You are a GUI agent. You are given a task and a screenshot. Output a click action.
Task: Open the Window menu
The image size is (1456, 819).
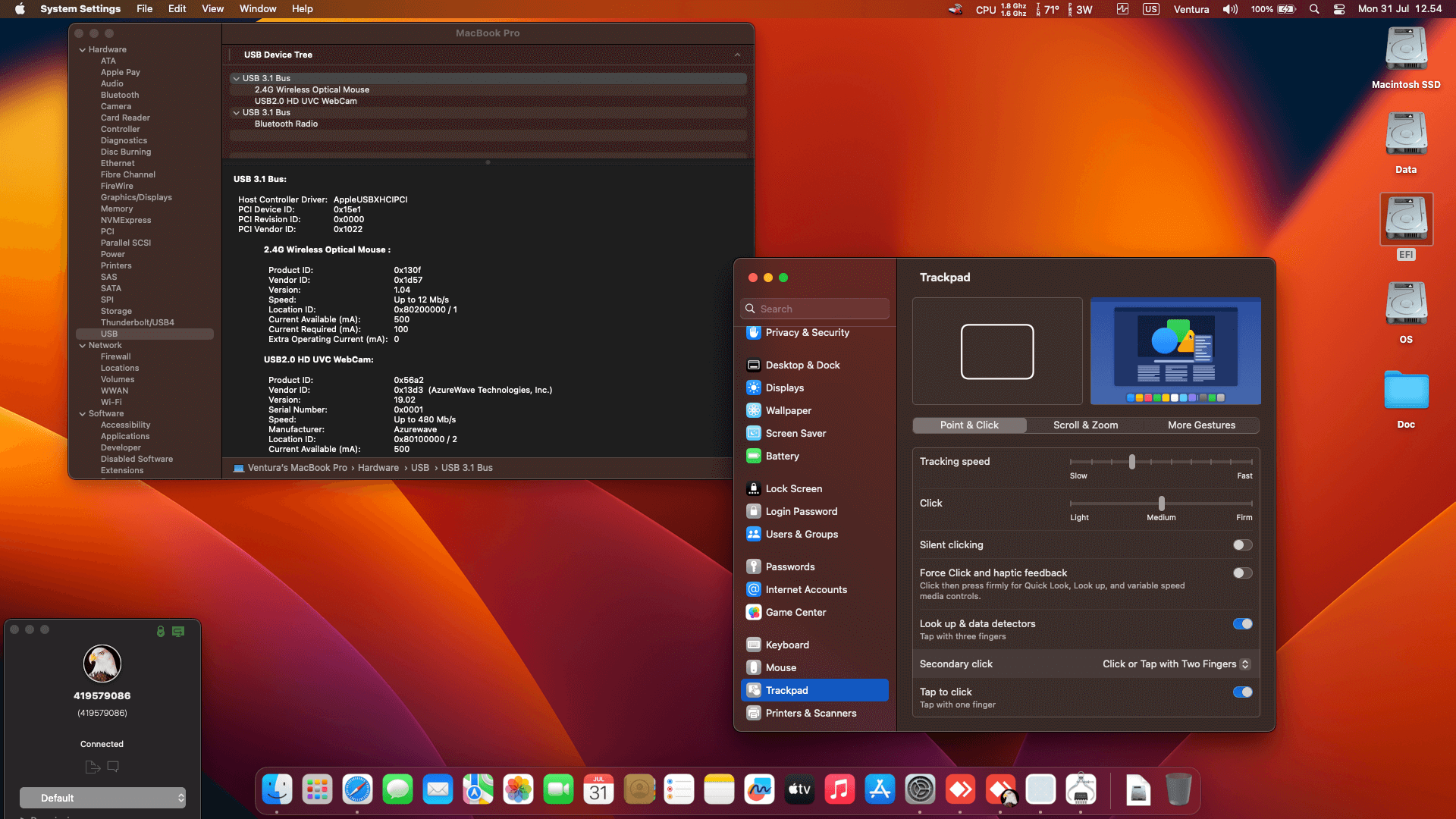pos(258,9)
